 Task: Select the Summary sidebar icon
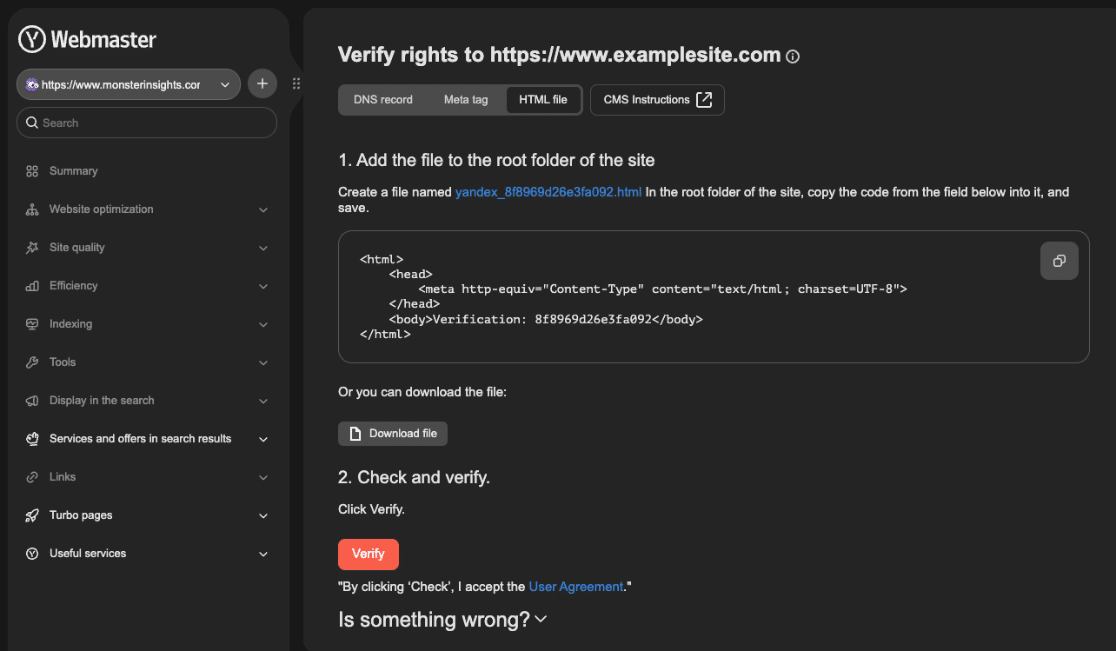[x=31, y=171]
